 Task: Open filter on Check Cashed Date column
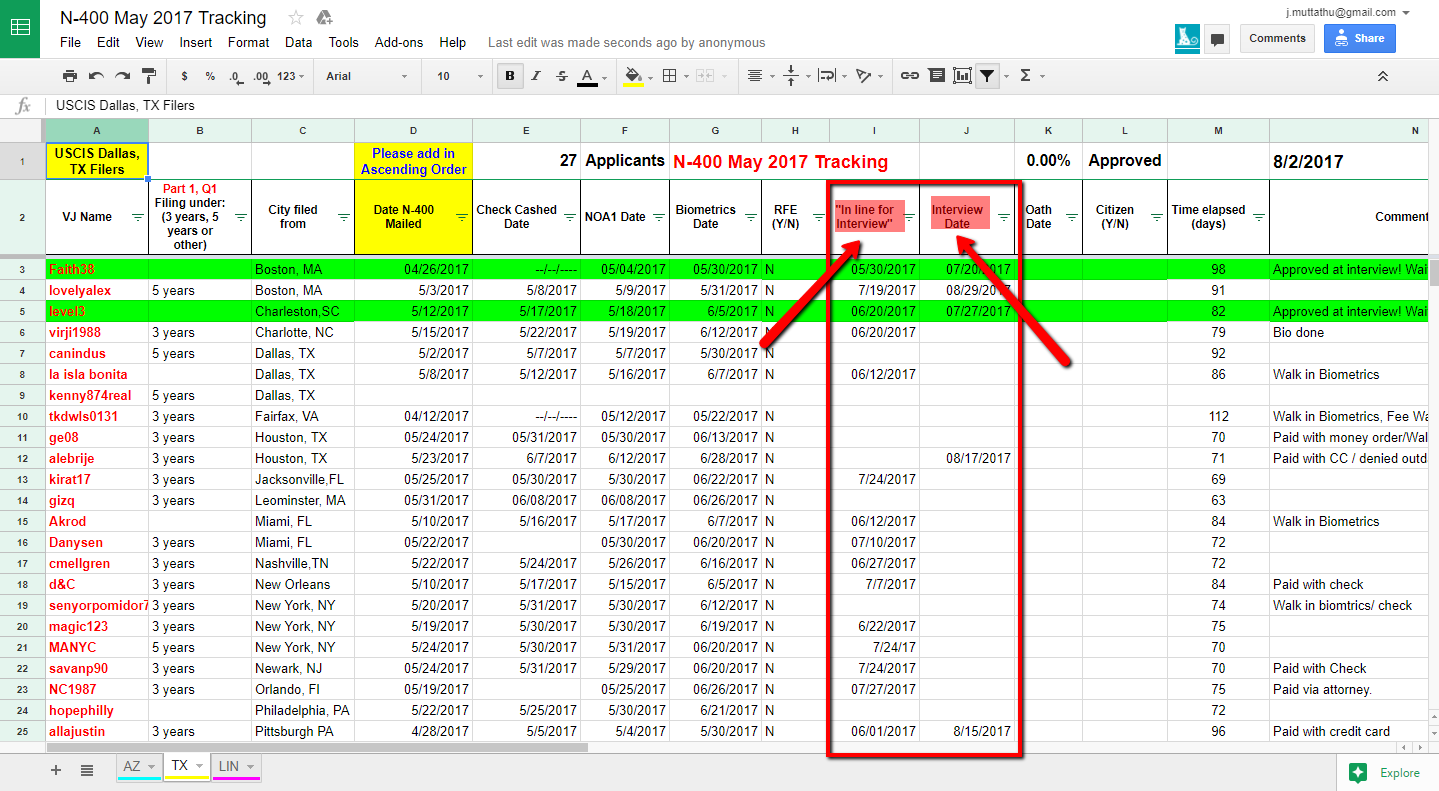click(569, 217)
